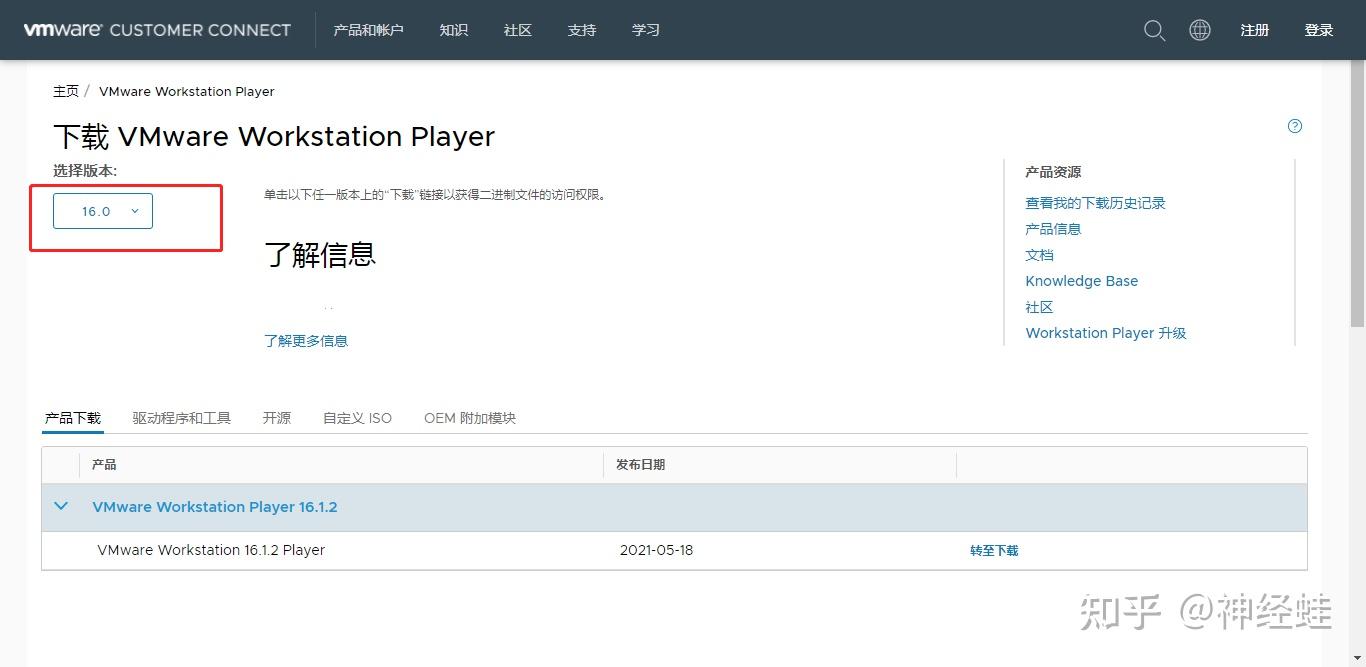Image resolution: width=1366 pixels, height=667 pixels.
Task: Click the Workstation Player 升级 resource item
Action: pyautogui.click(x=1105, y=332)
